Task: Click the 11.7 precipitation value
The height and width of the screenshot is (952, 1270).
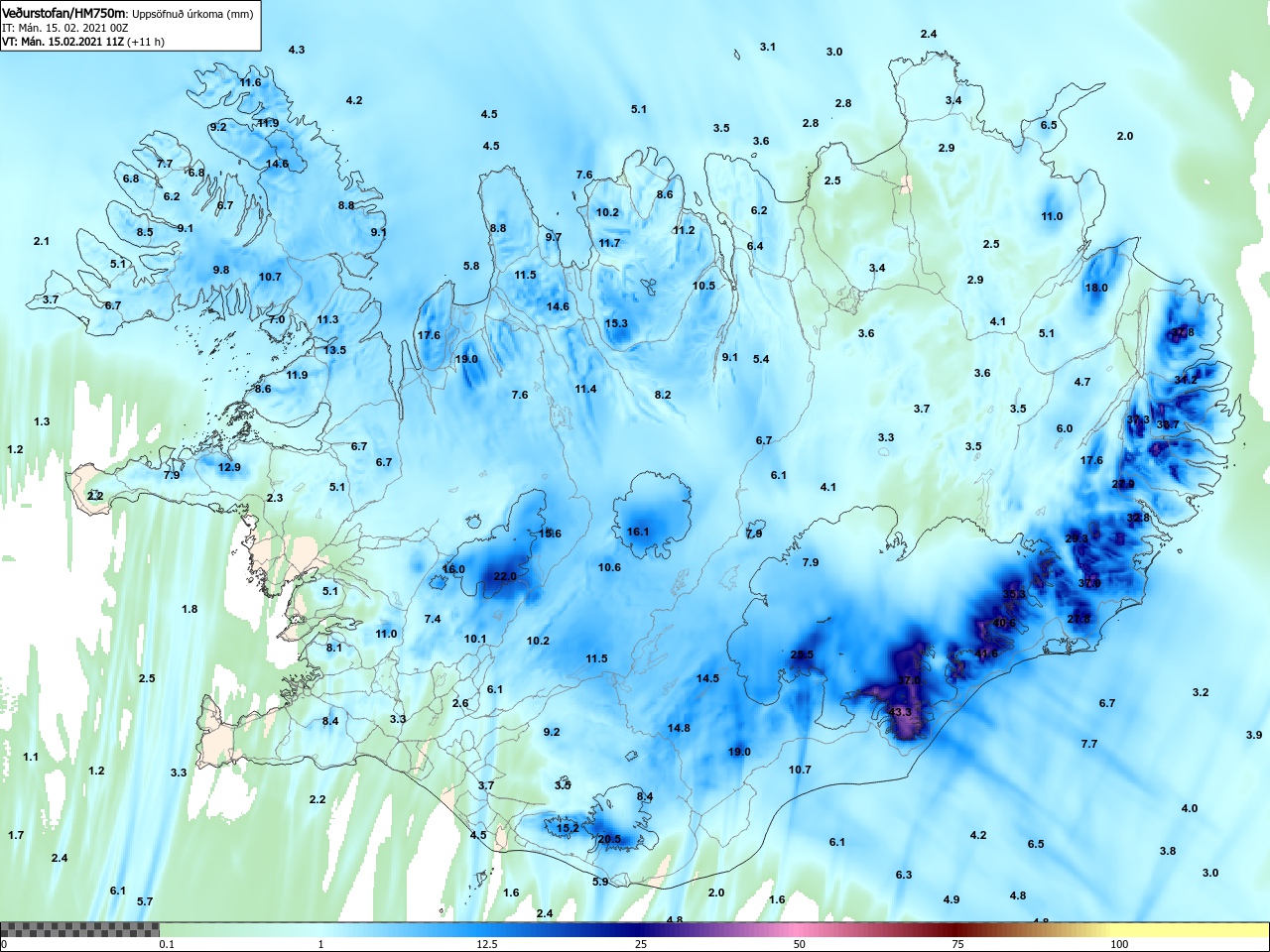Action: [609, 243]
